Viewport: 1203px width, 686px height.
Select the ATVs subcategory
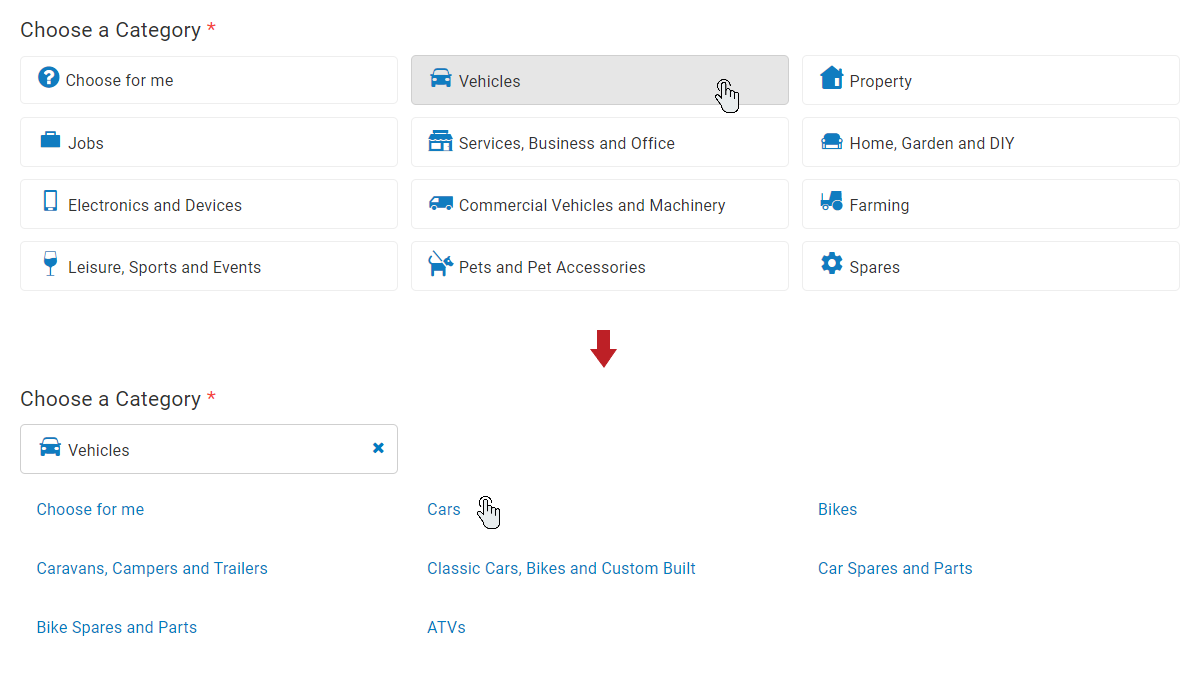point(446,627)
